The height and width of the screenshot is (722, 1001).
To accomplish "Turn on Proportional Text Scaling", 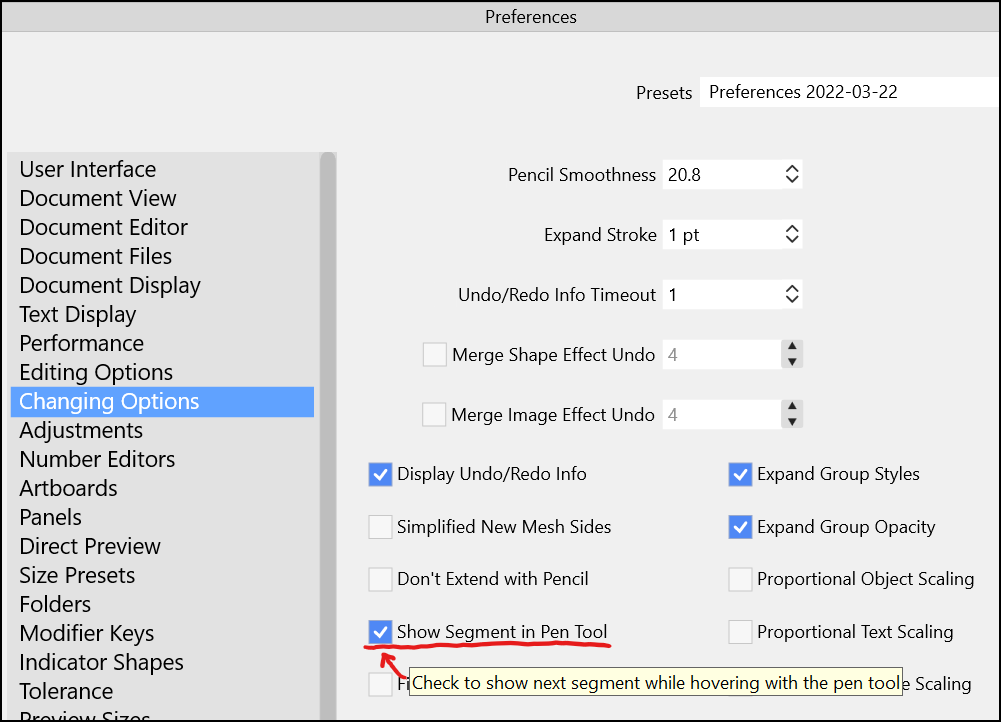I will (740, 632).
